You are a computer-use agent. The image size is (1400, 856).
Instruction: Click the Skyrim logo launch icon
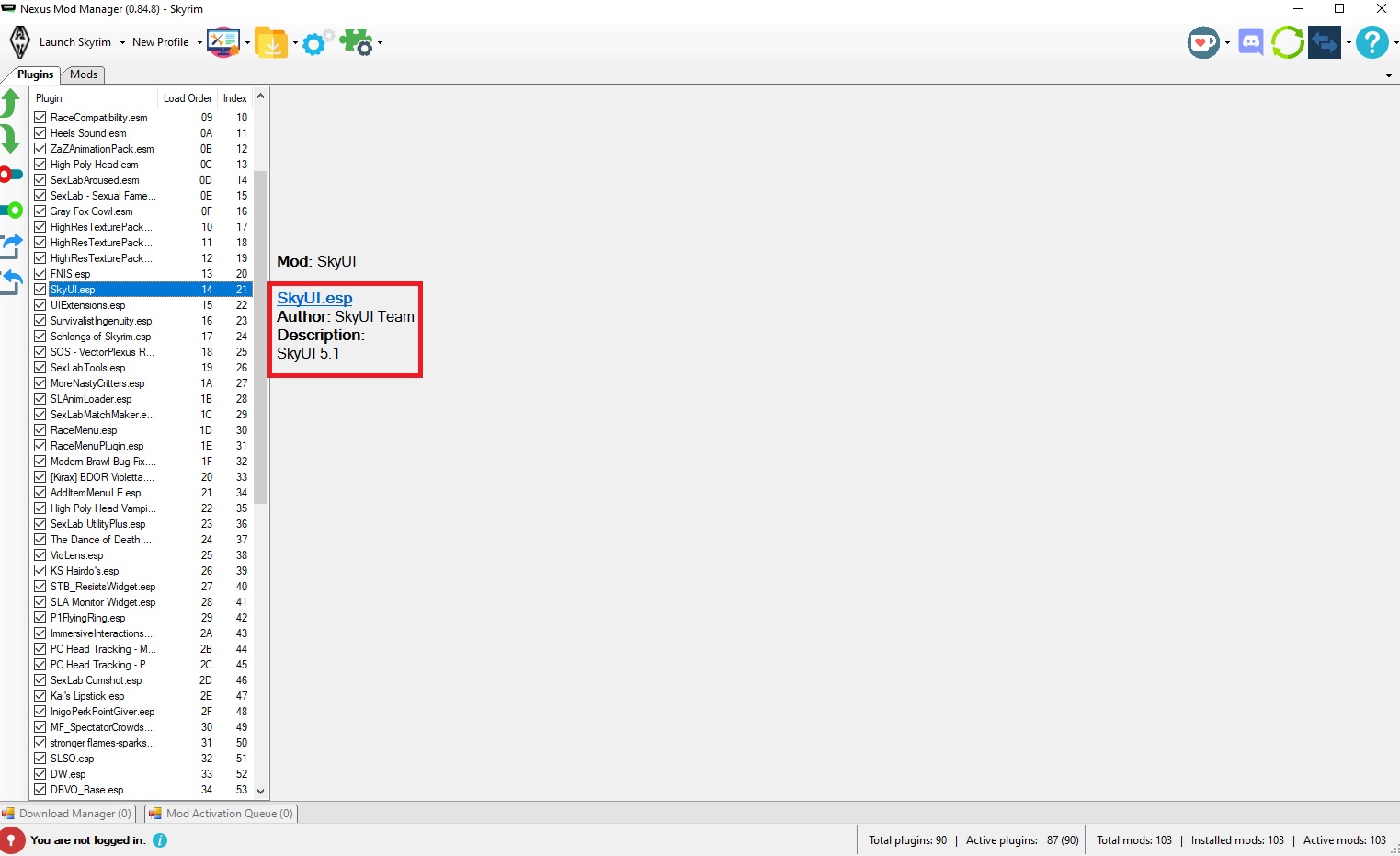point(19,42)
